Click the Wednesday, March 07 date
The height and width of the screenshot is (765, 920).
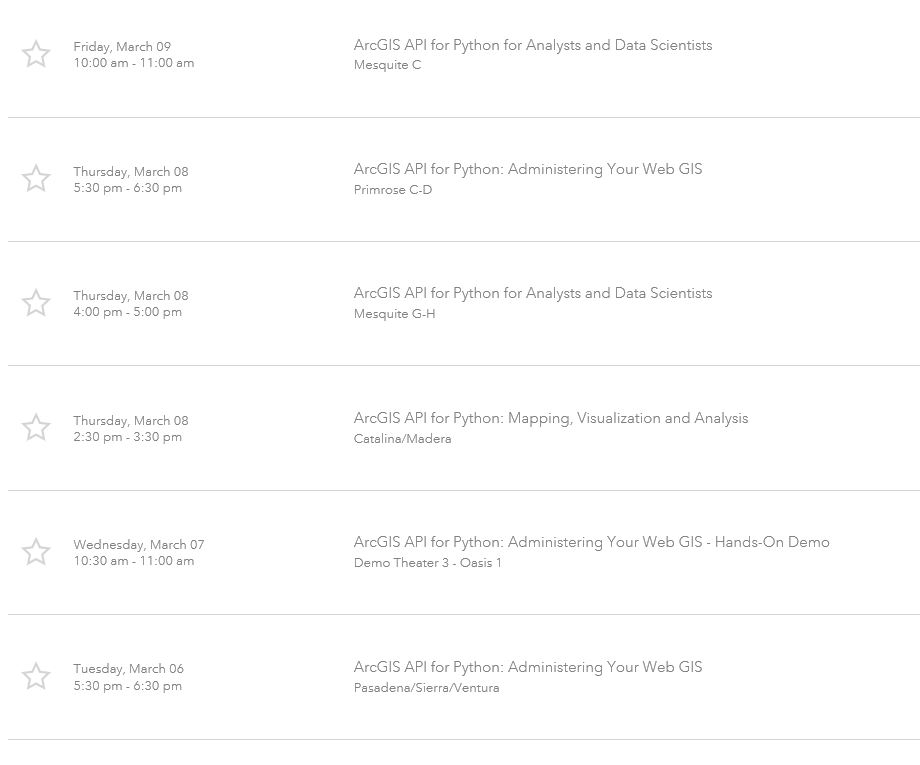[x=139, y=545]
